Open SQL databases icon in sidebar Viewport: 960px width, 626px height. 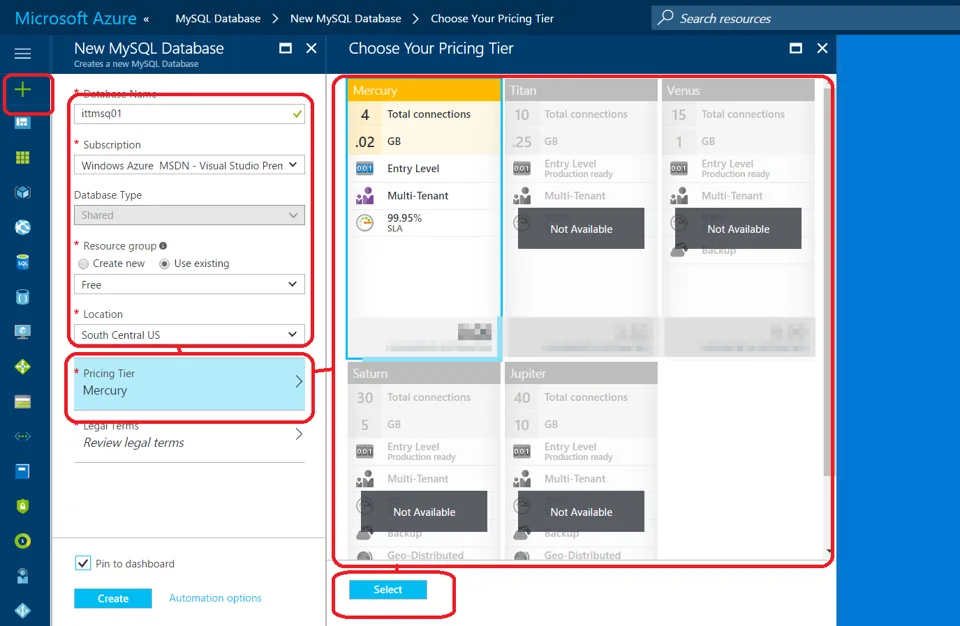(23, 262)
